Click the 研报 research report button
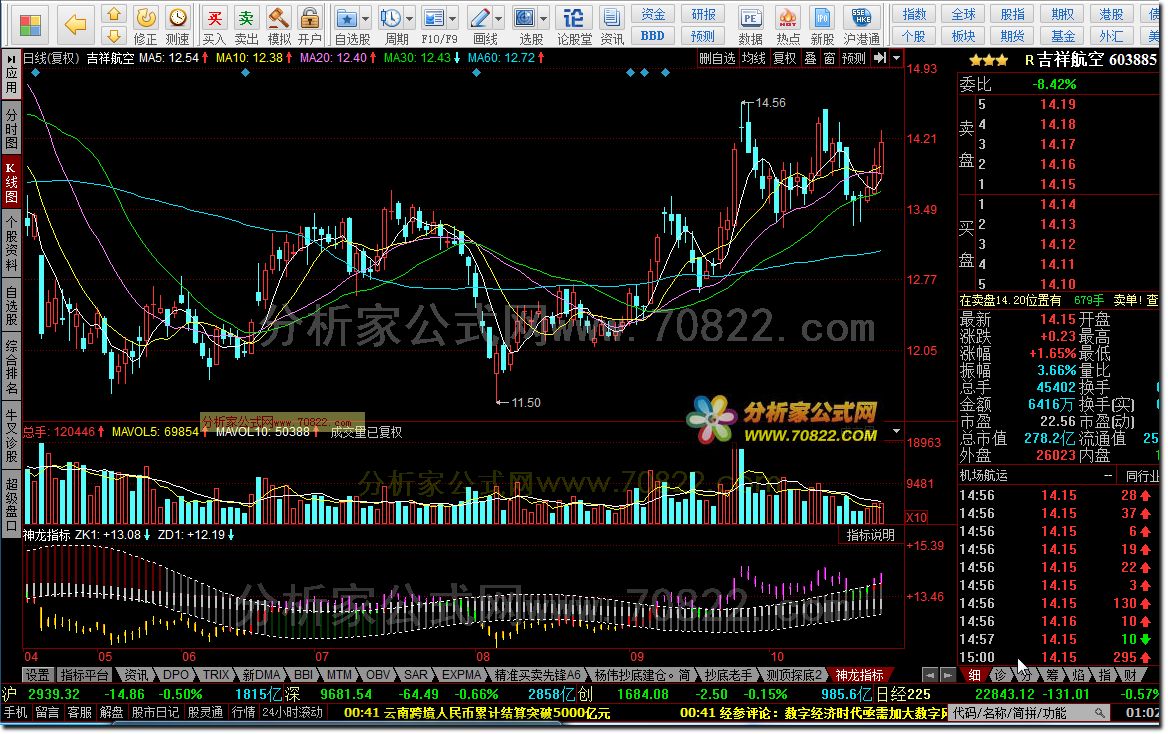The width and height of the screenshot is (1168, 734). [702, 14]
